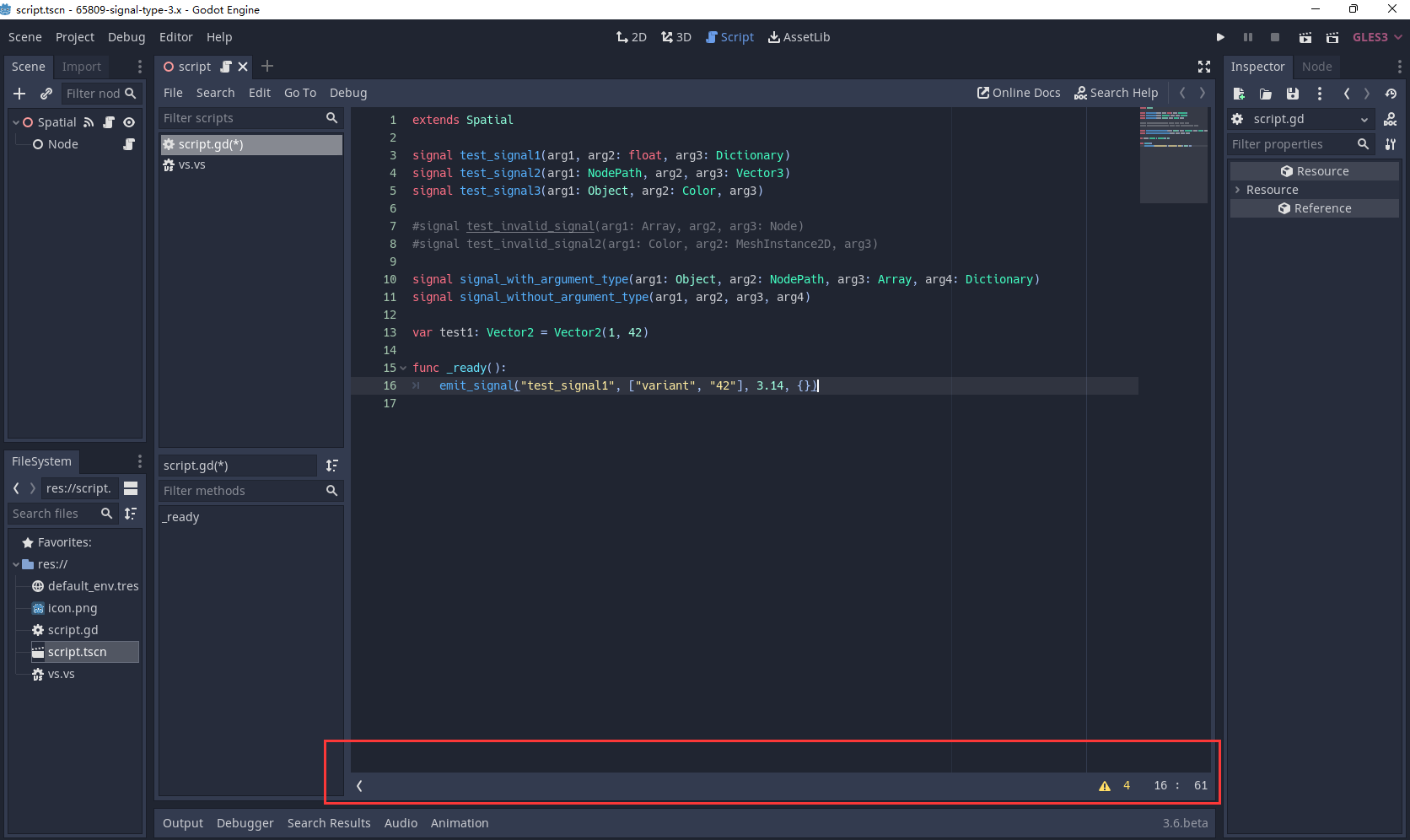Click the instance scene link icon
Viewport: 1410px width, 840px height.
pyautogui.click(x=46, y=94)
